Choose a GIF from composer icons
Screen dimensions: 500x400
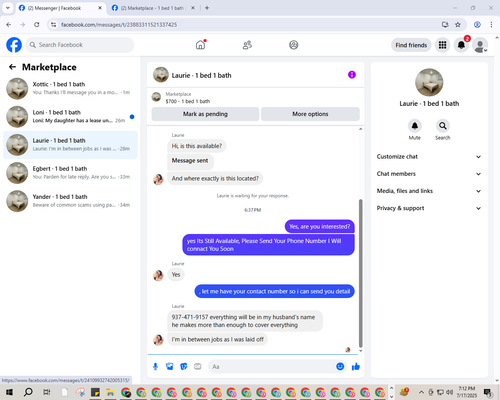point(198,367)
